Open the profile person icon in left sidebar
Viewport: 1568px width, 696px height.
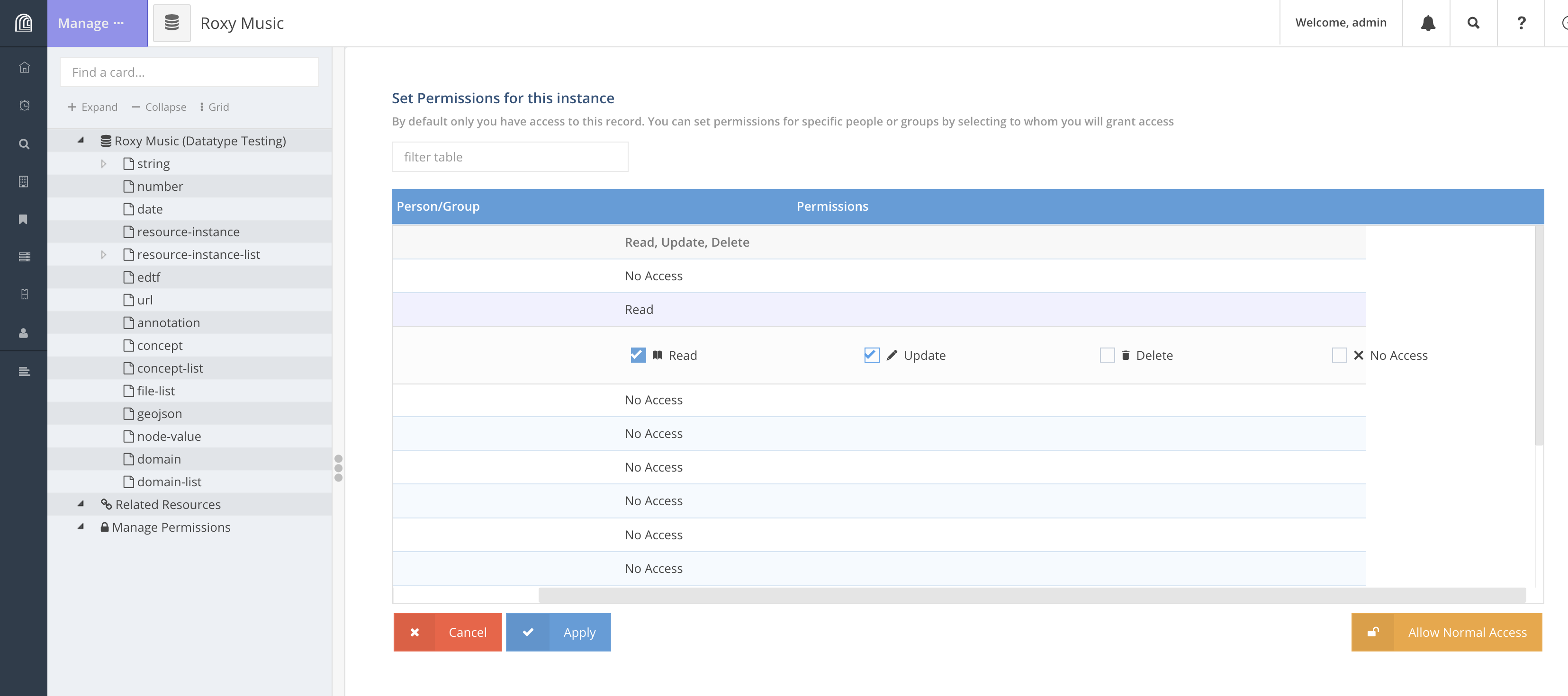pyautogui.click(x=24, y=333)
